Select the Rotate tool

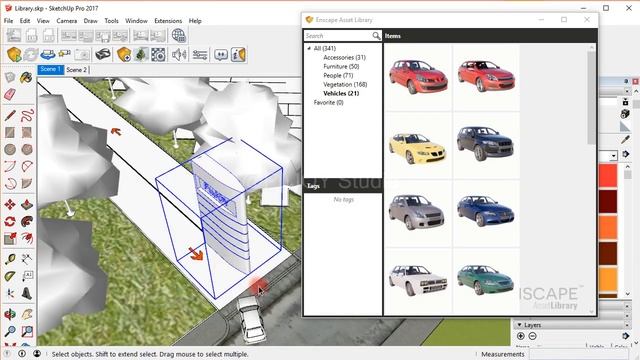pos(10,222)
